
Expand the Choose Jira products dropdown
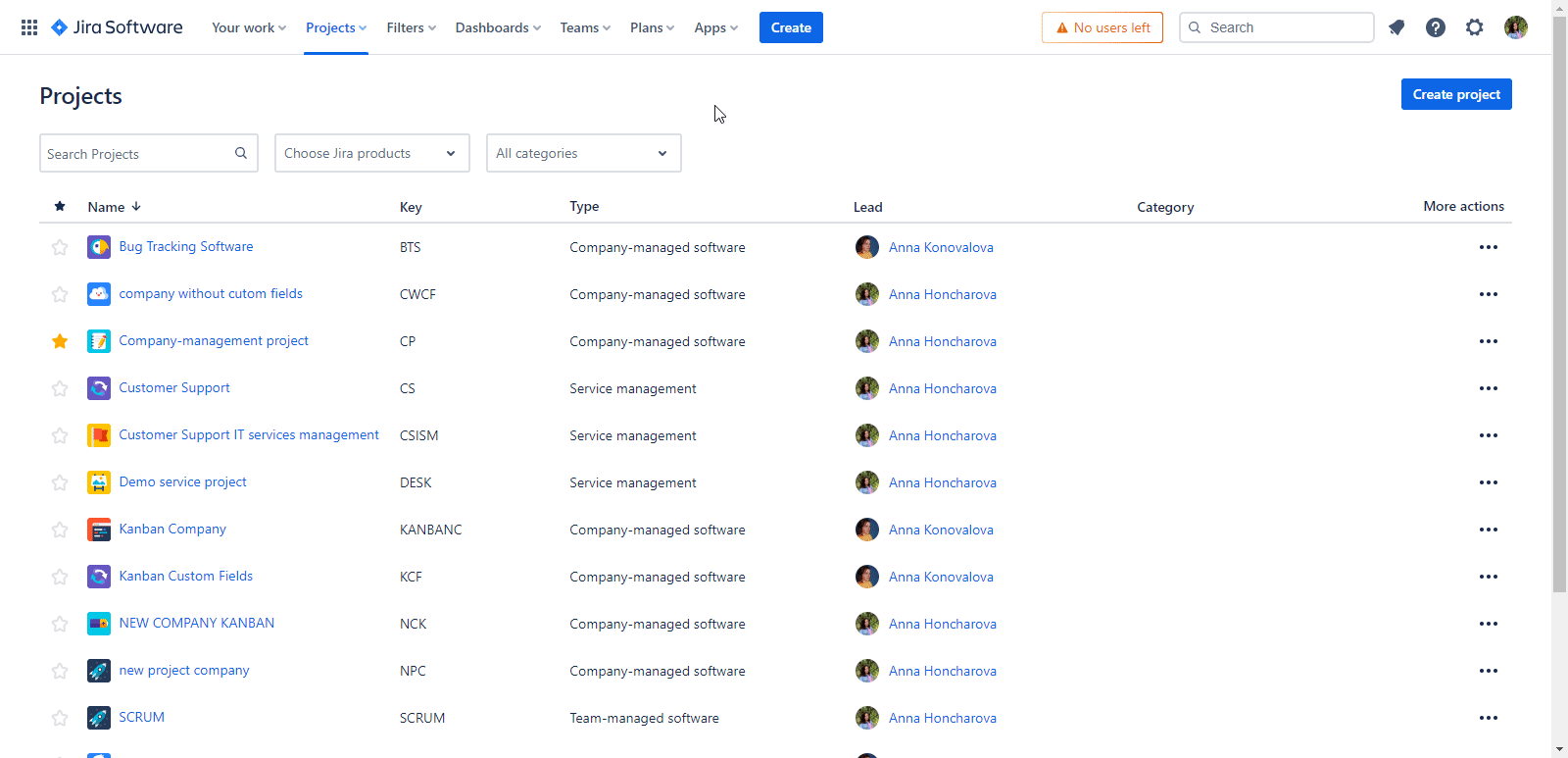coord(371,153)
